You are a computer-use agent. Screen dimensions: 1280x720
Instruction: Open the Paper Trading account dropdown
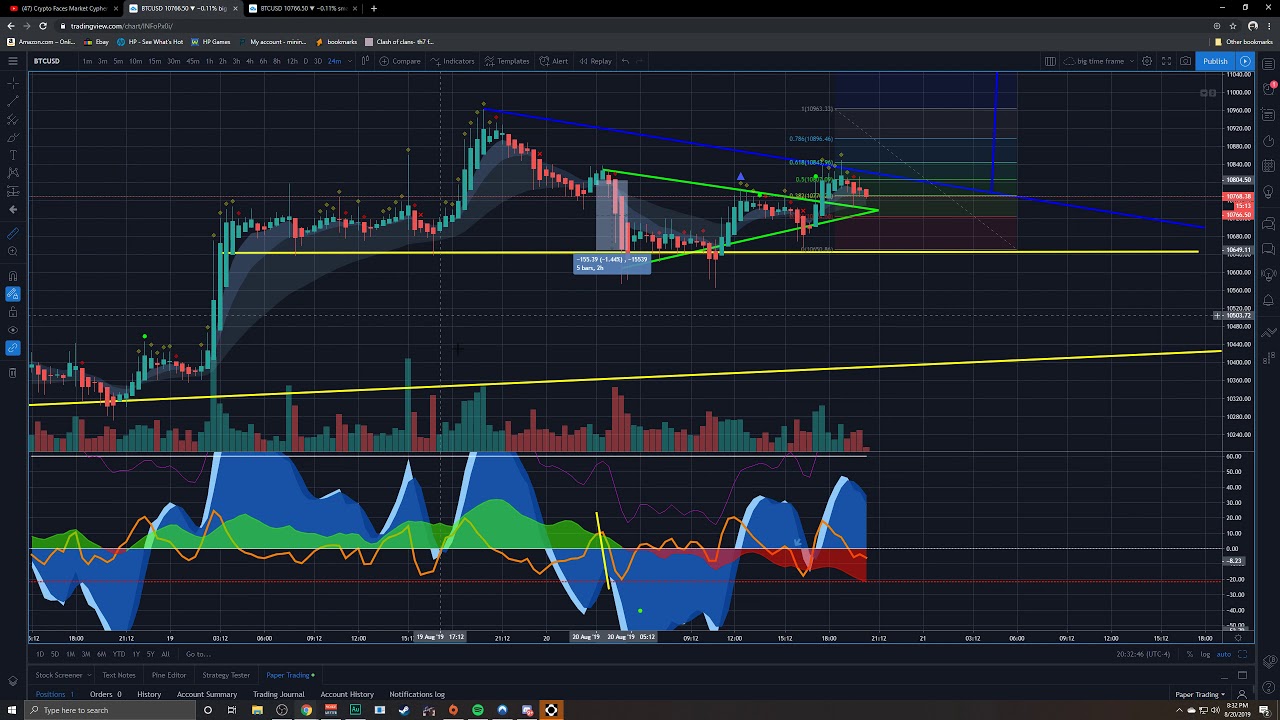[x=1200, y=694]
